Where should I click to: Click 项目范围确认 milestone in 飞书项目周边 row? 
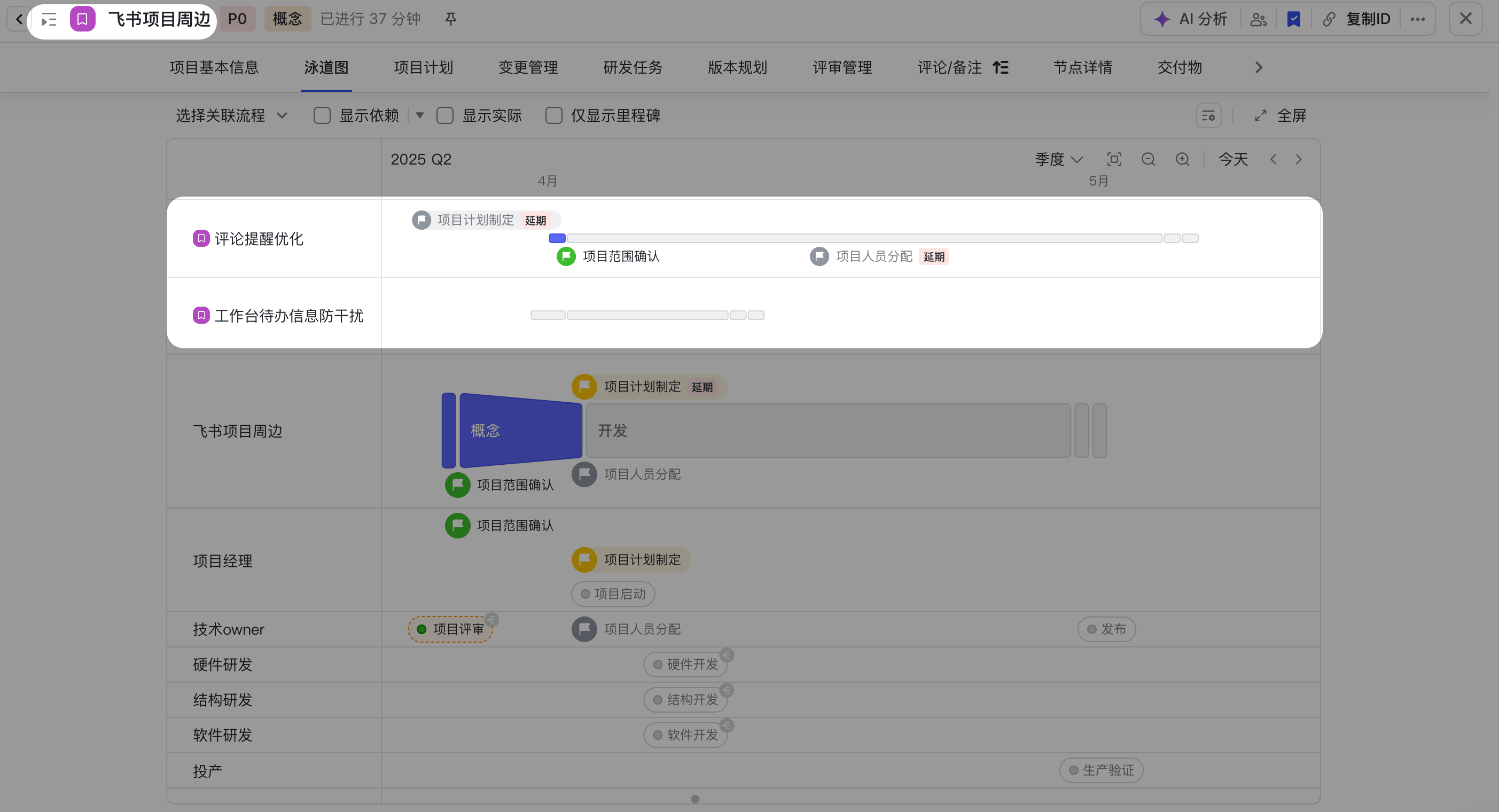coord(499,485)
